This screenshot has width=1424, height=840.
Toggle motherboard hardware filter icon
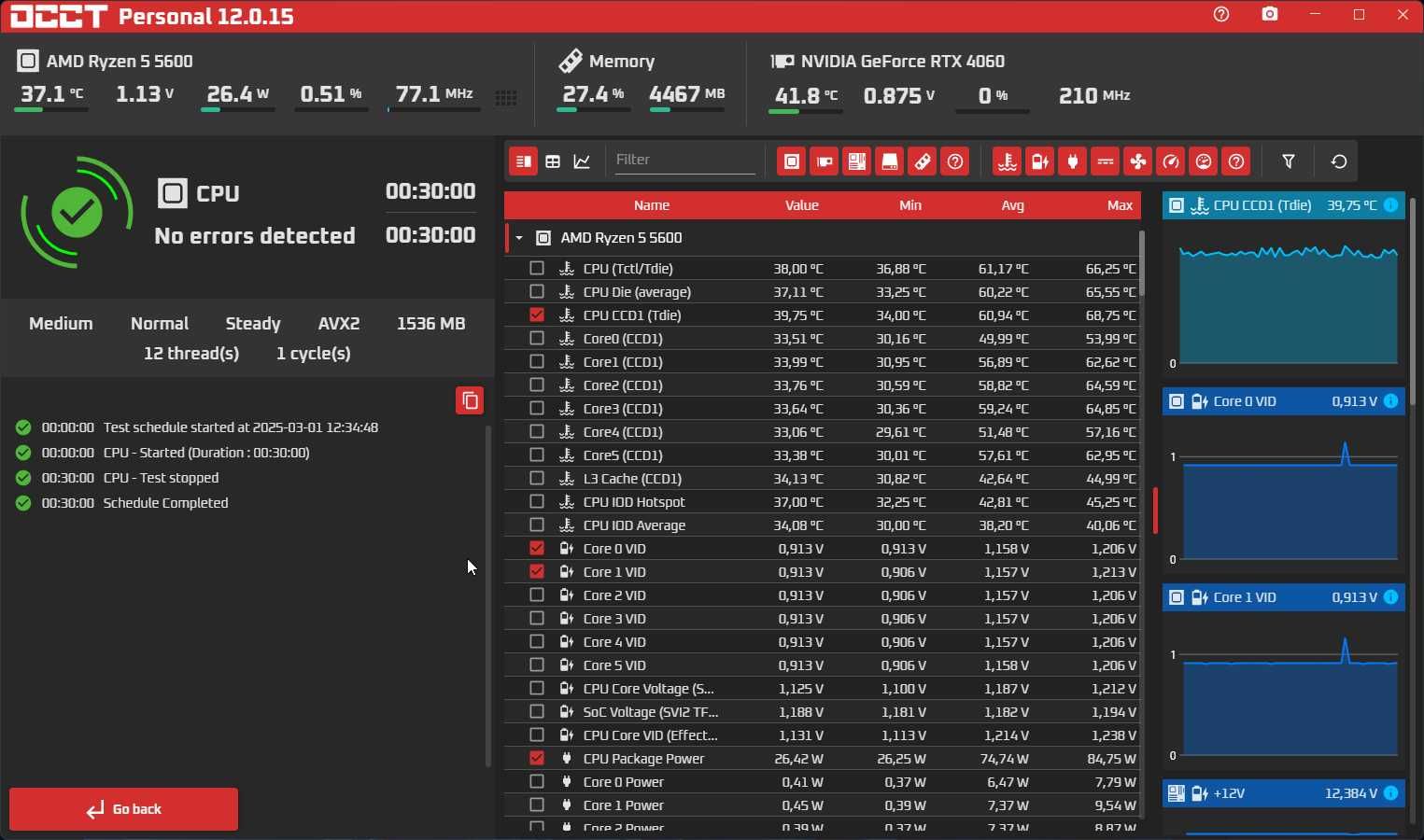(x=857, y=161)
